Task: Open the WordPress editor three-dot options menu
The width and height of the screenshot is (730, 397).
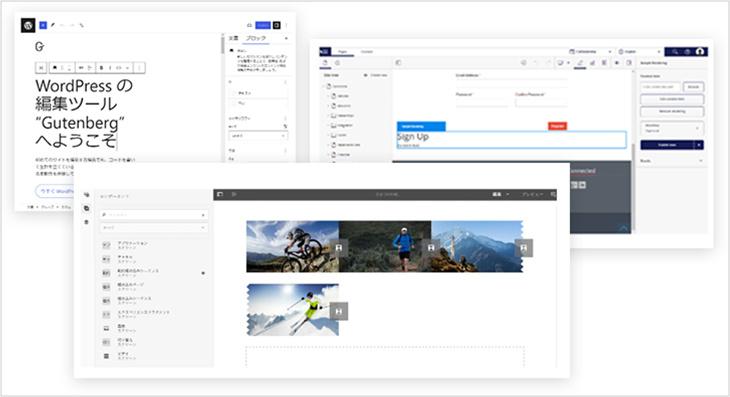Action: tap(287, 25)
